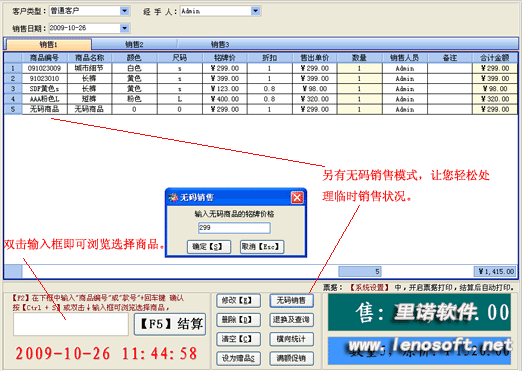Image resolution: width=522 pixels, height=371 pixels.
Task: Select the 销售1 tab
Action: point(49,44)
